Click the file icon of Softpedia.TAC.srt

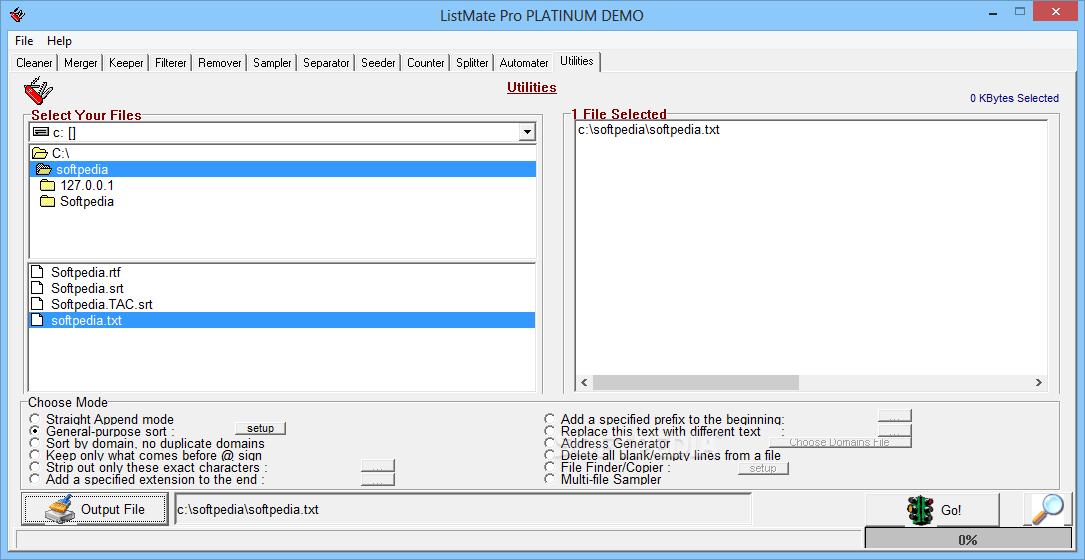[37, 304]
